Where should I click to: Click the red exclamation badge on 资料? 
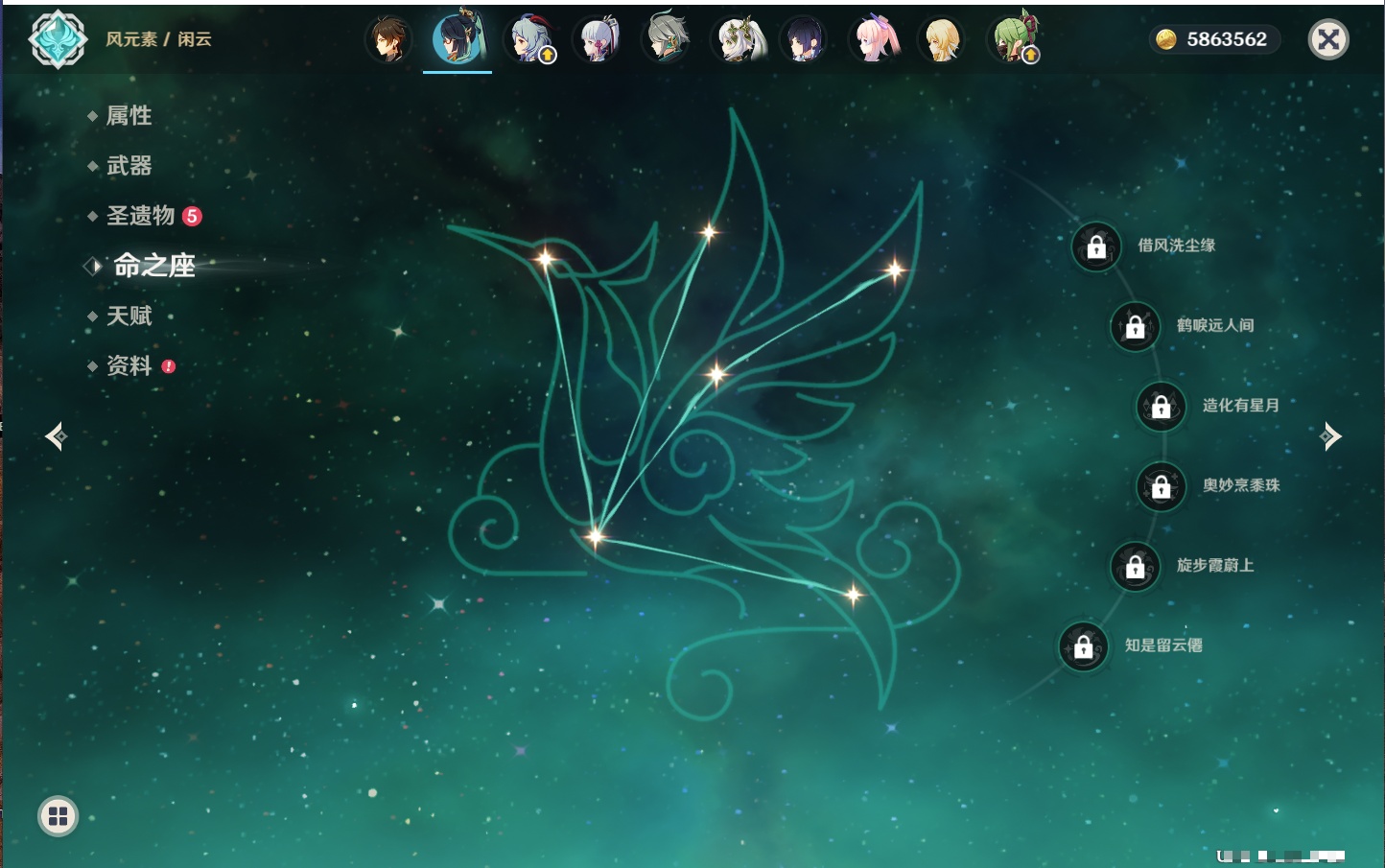(169, 366)
